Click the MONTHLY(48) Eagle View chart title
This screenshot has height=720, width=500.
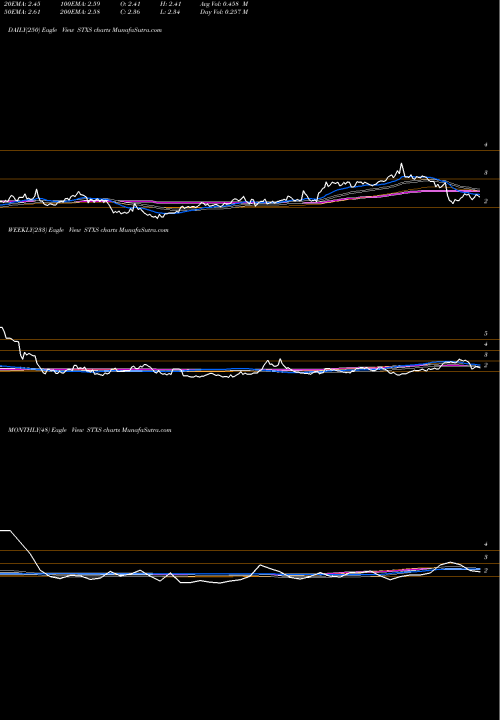coord(90,430)
